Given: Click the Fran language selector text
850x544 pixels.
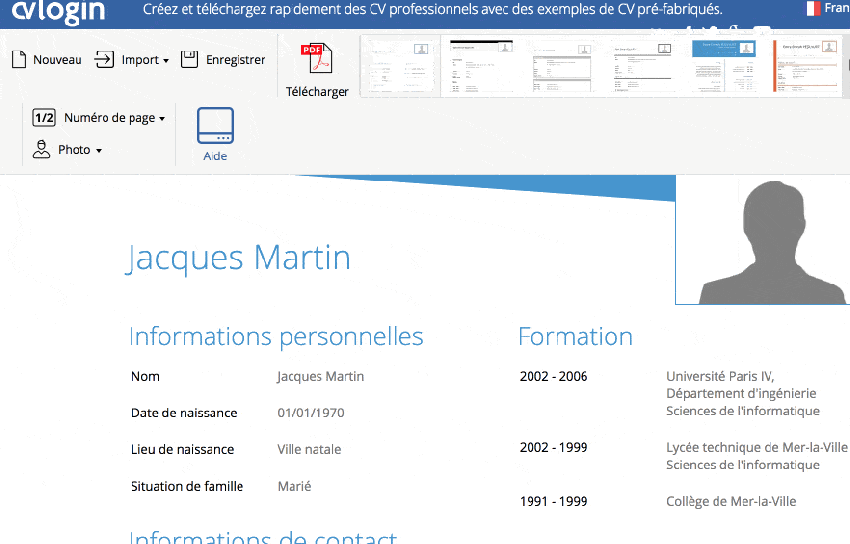Looking at the screenshot, I should click(x=836, y=8).
